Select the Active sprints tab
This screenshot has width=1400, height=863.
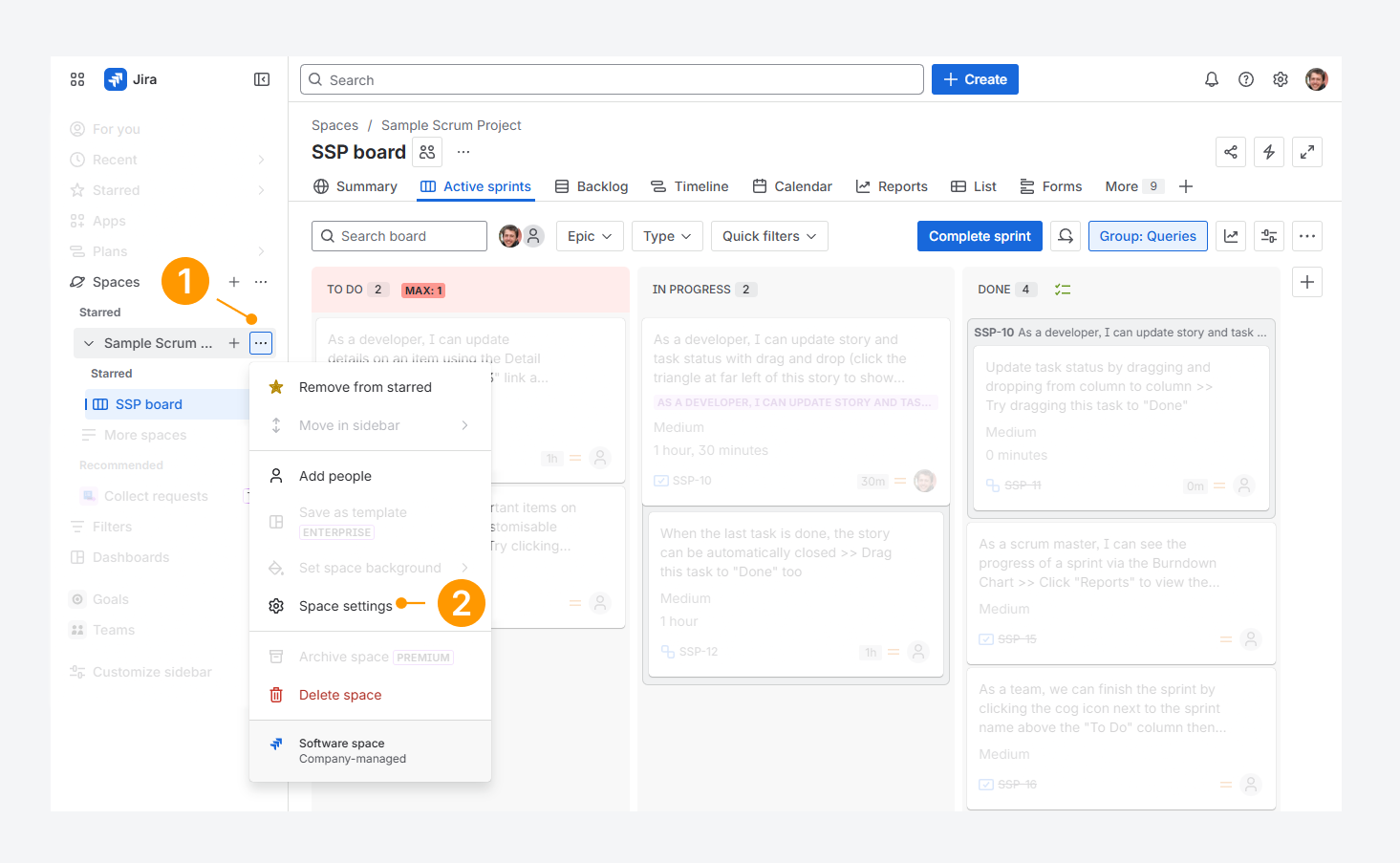pos(476,186)
